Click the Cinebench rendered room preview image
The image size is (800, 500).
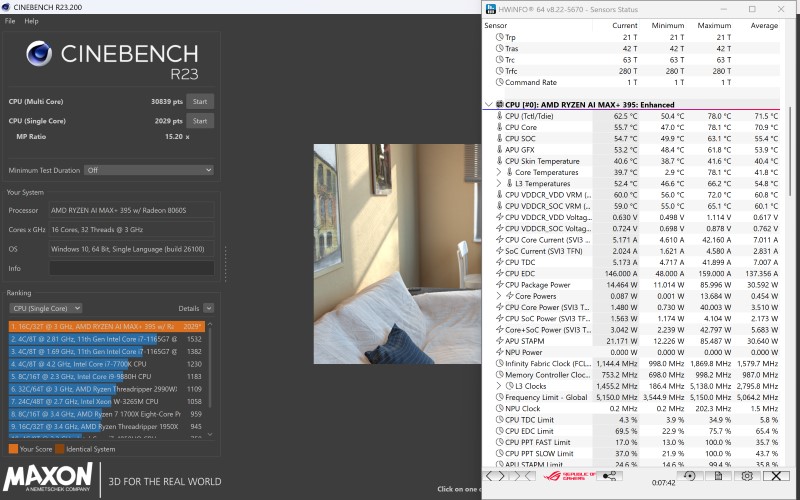397,254
